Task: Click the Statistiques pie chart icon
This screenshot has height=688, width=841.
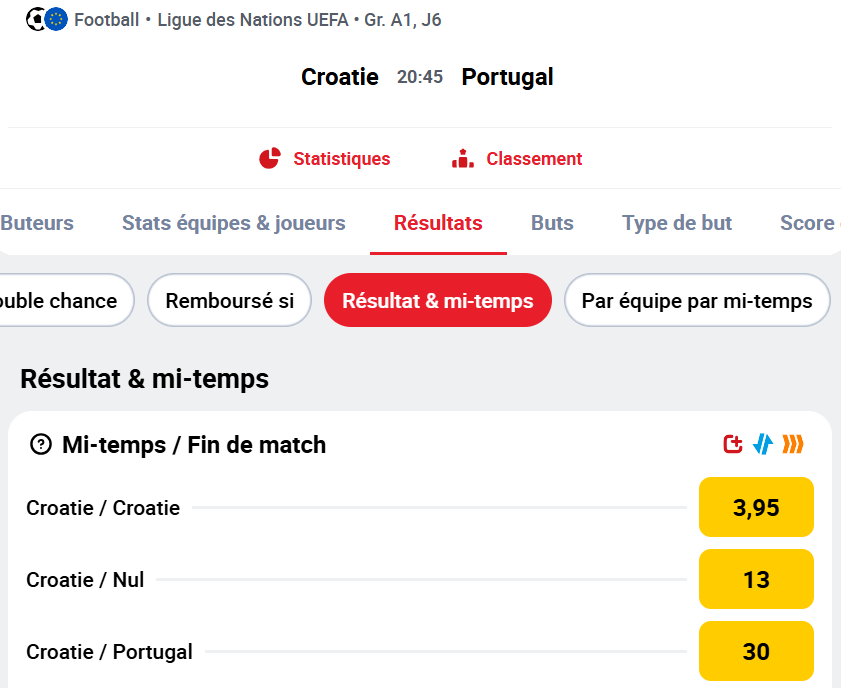Action: click(270, 159)
